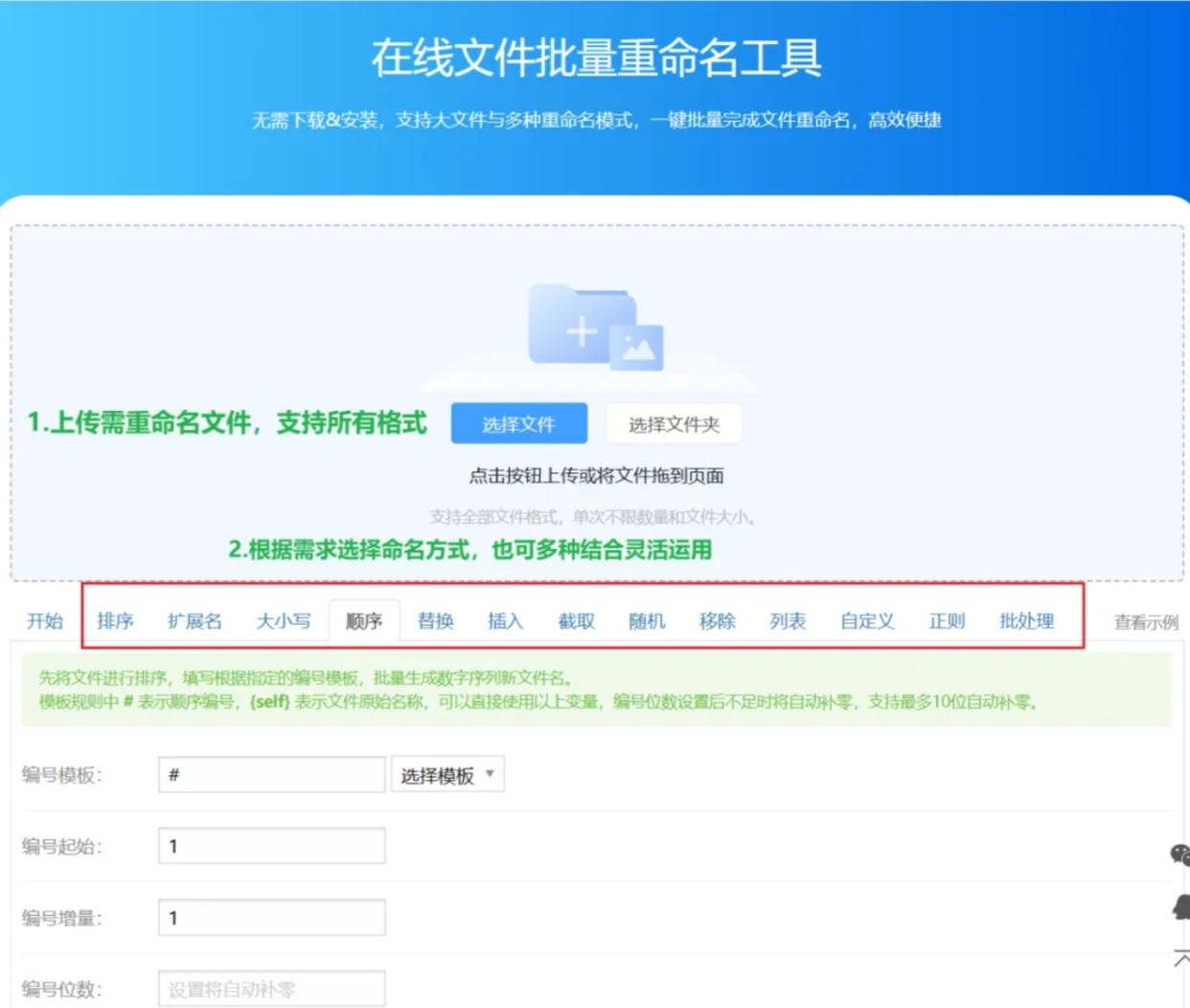Select the 正则 tab
Image resolution: width=1190 pixels, height=1008 pixels.
point(947,621)
